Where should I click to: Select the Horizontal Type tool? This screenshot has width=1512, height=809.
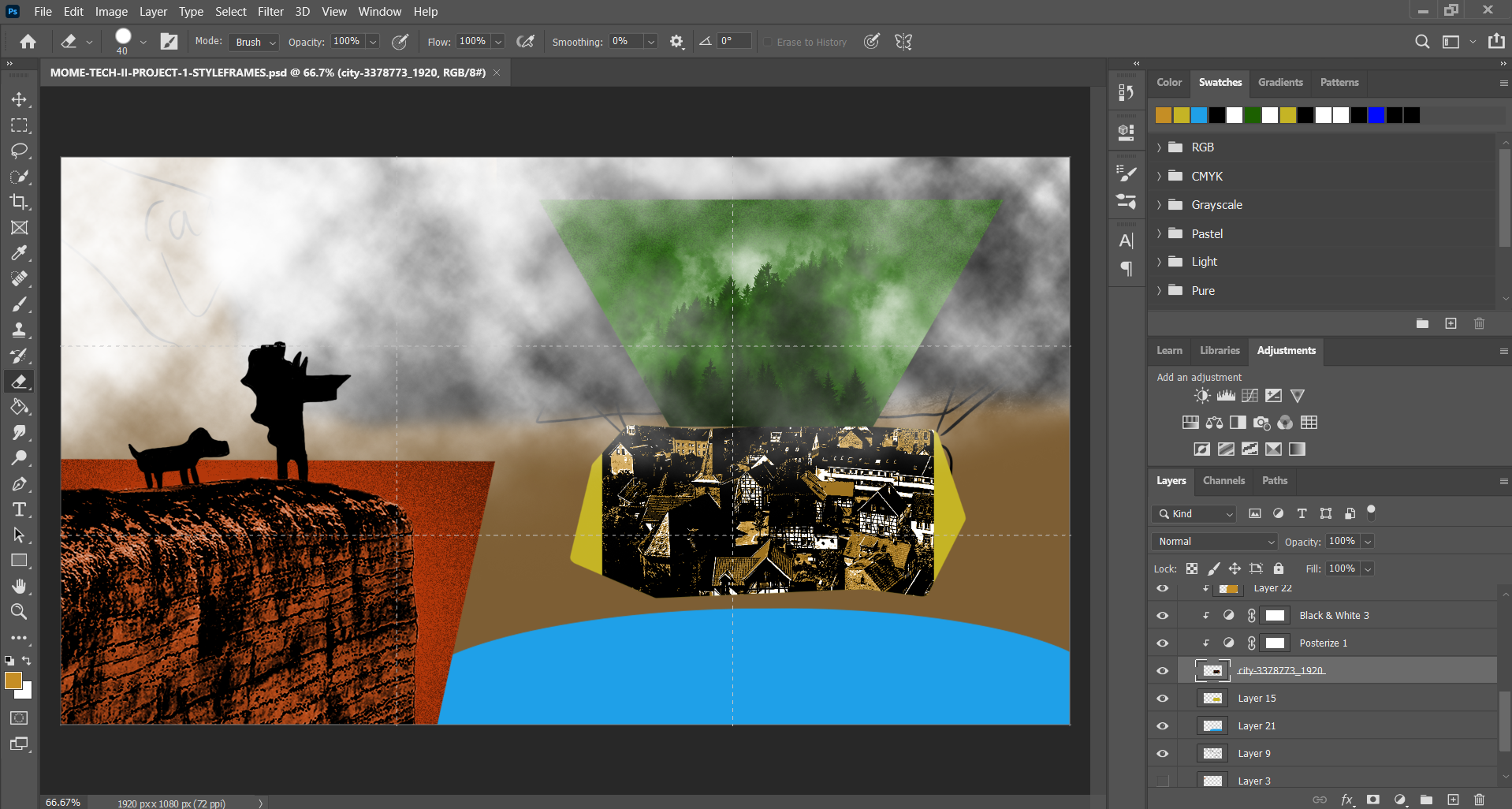click(x=19, y=509)
